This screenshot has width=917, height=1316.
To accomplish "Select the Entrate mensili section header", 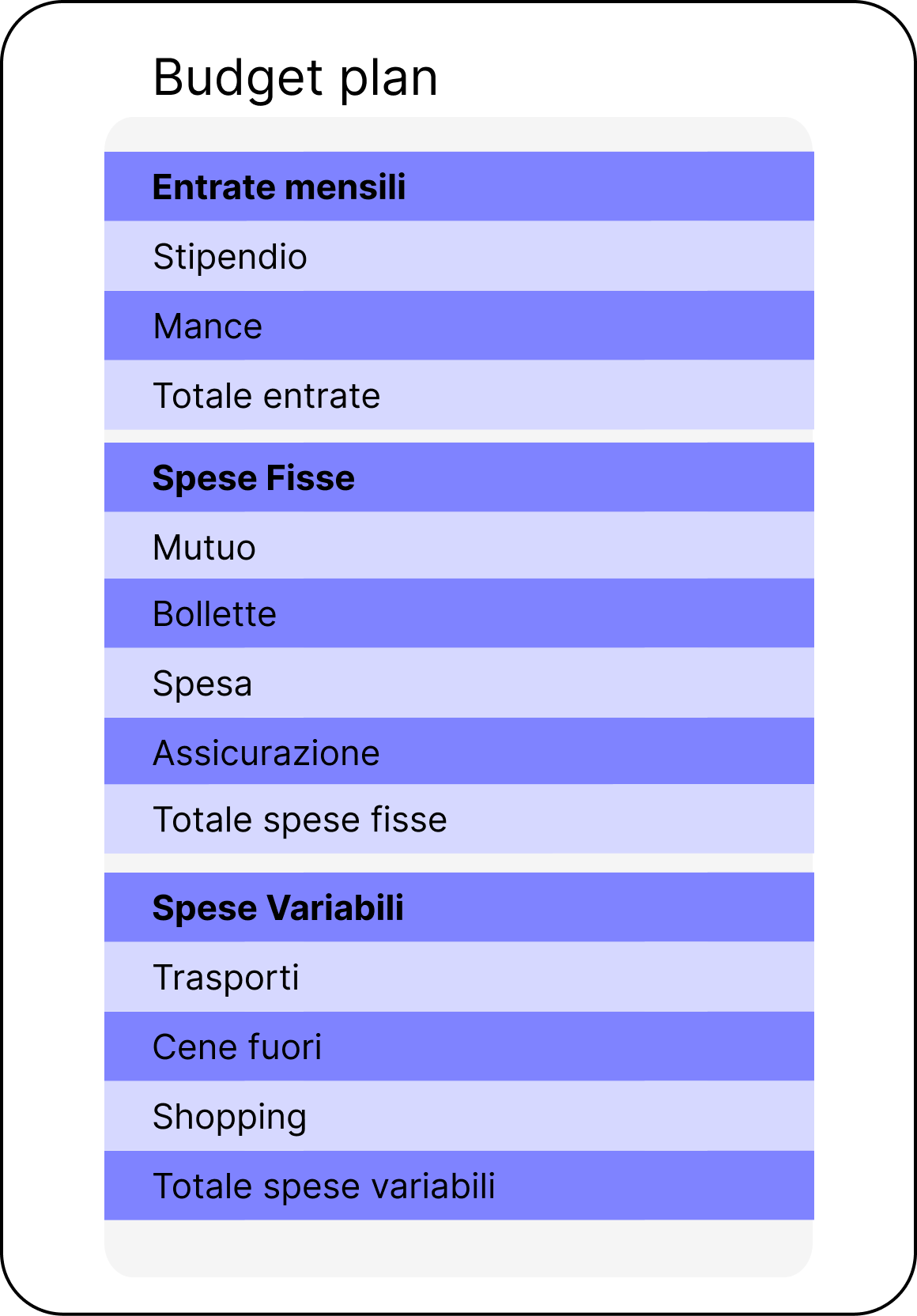I will click(458, 187).
